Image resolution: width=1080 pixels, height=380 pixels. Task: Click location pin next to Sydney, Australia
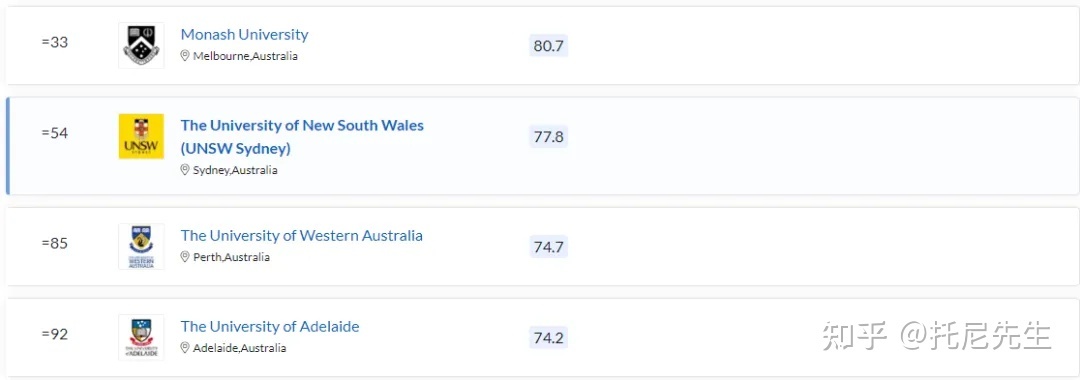pyautogui.click(x=185, y=169)
